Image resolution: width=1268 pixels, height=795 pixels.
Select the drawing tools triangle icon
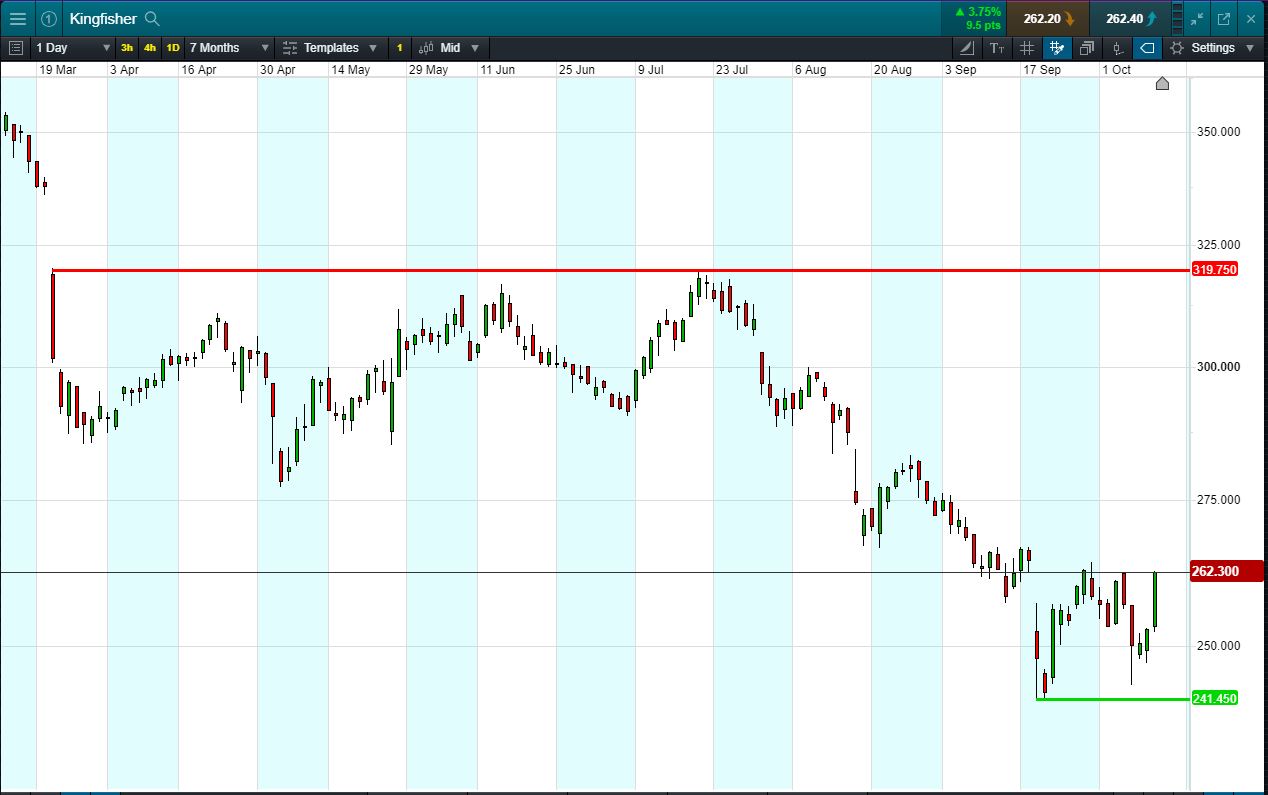coord(967,47)
